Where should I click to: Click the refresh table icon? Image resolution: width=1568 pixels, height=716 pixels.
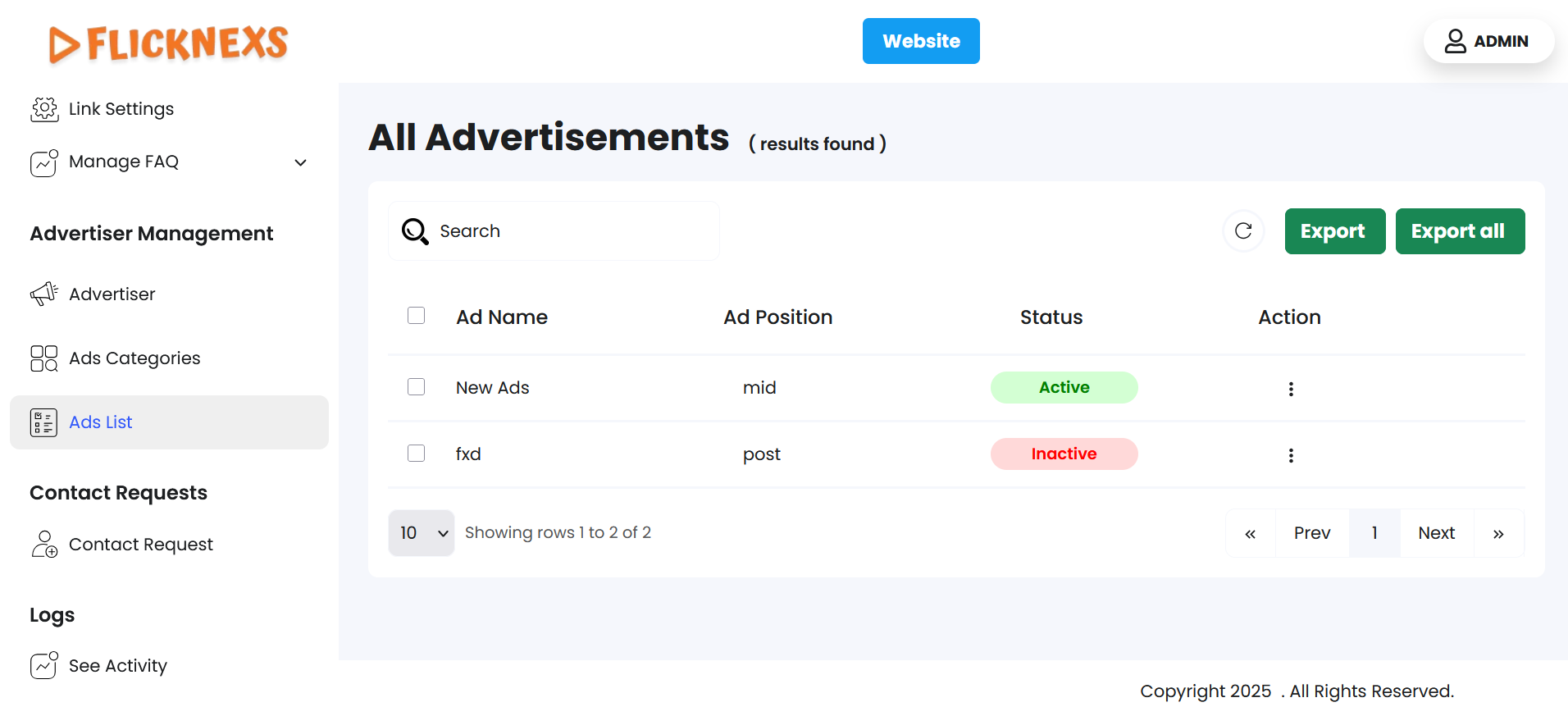coord(1243,231)
